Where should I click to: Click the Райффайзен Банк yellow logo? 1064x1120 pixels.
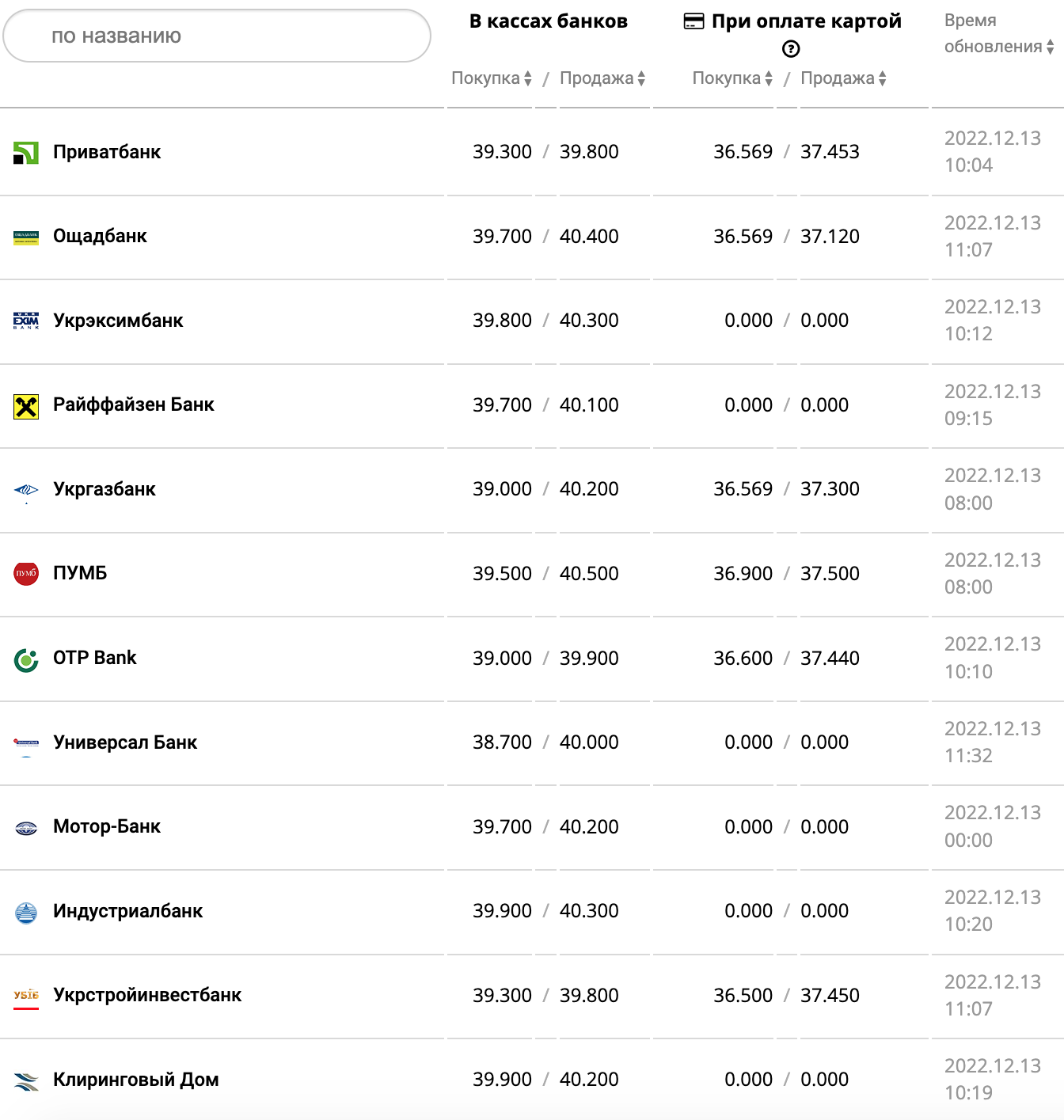point(26,406)
